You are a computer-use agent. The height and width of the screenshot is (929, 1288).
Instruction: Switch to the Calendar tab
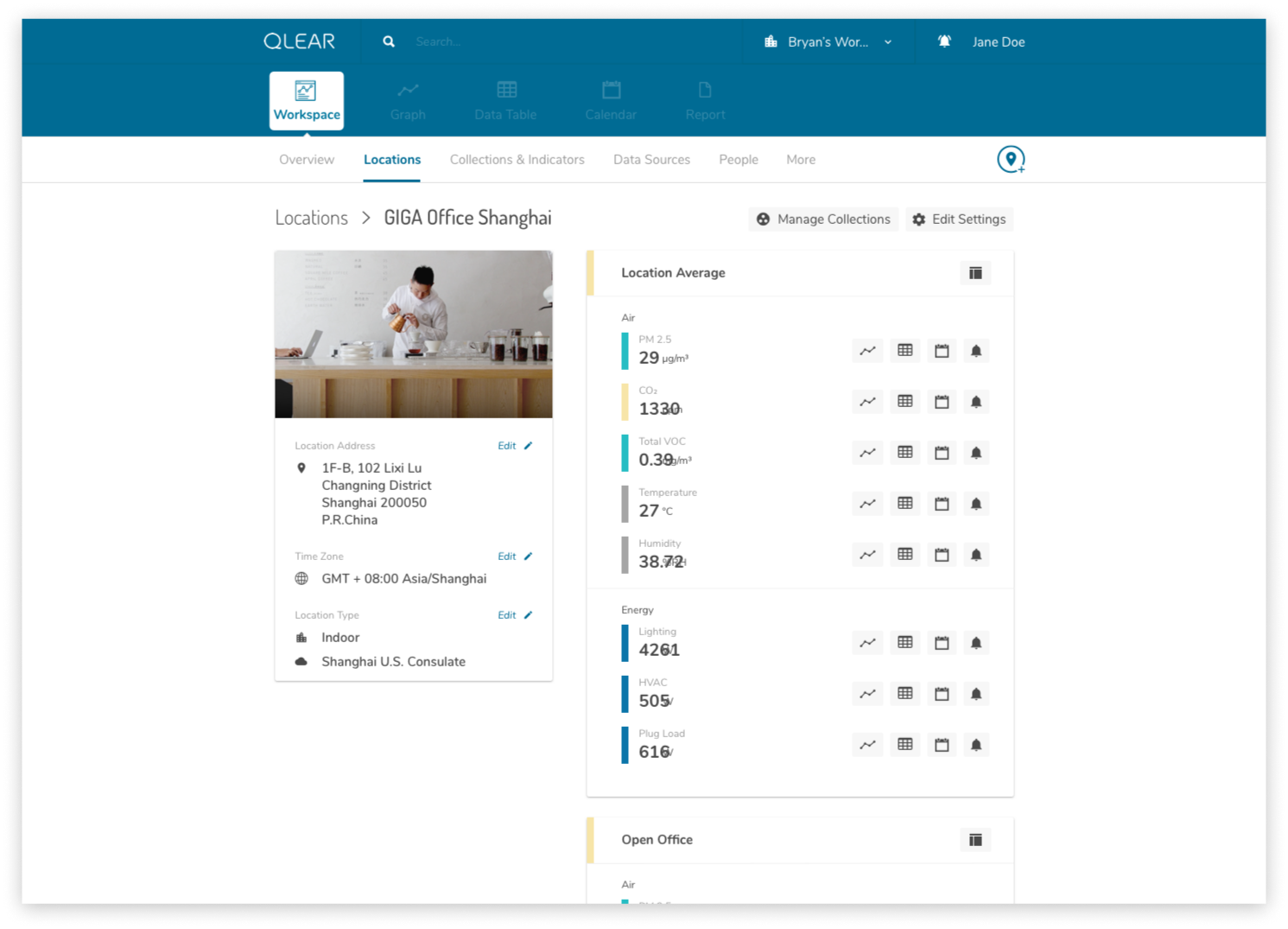611,101
